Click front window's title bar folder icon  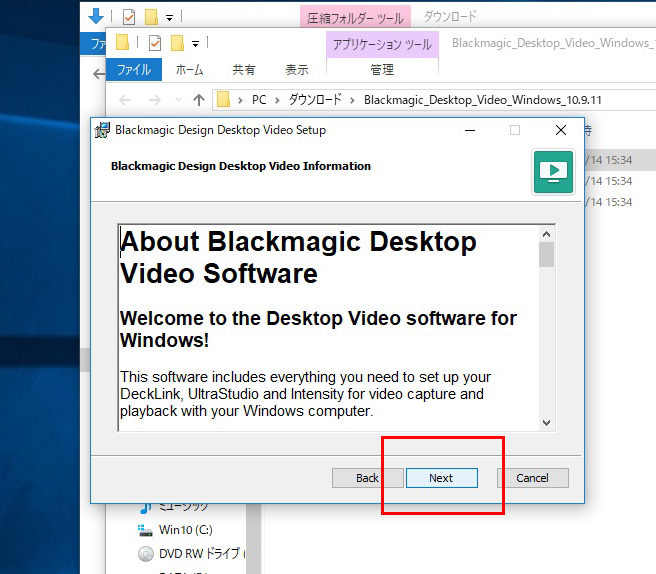(122, 42)
